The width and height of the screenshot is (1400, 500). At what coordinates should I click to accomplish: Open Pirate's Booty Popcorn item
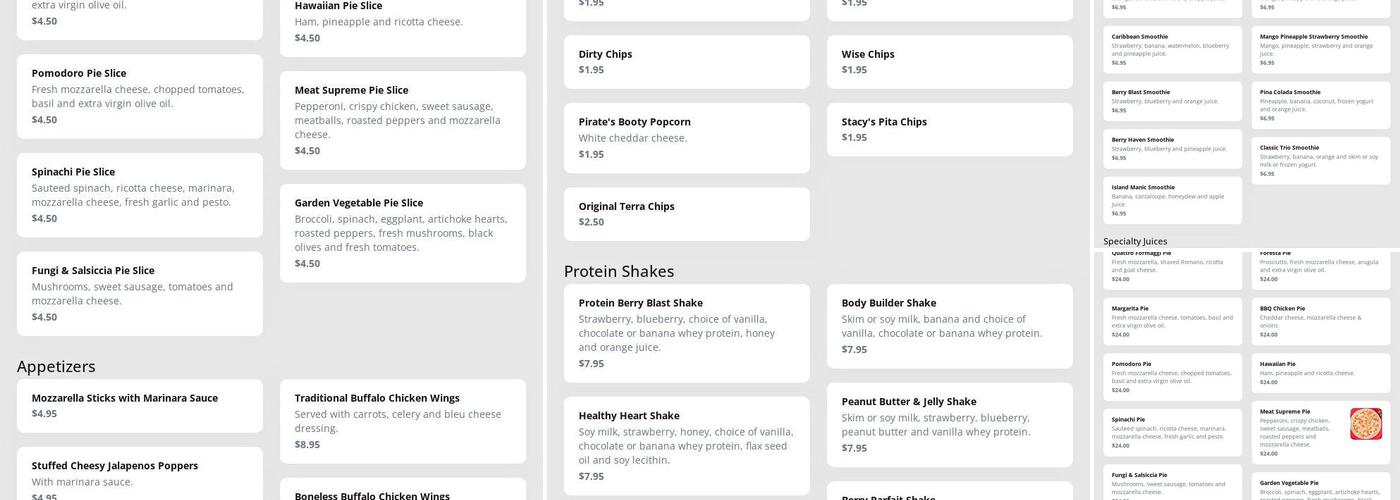click(x=686, y=137)
